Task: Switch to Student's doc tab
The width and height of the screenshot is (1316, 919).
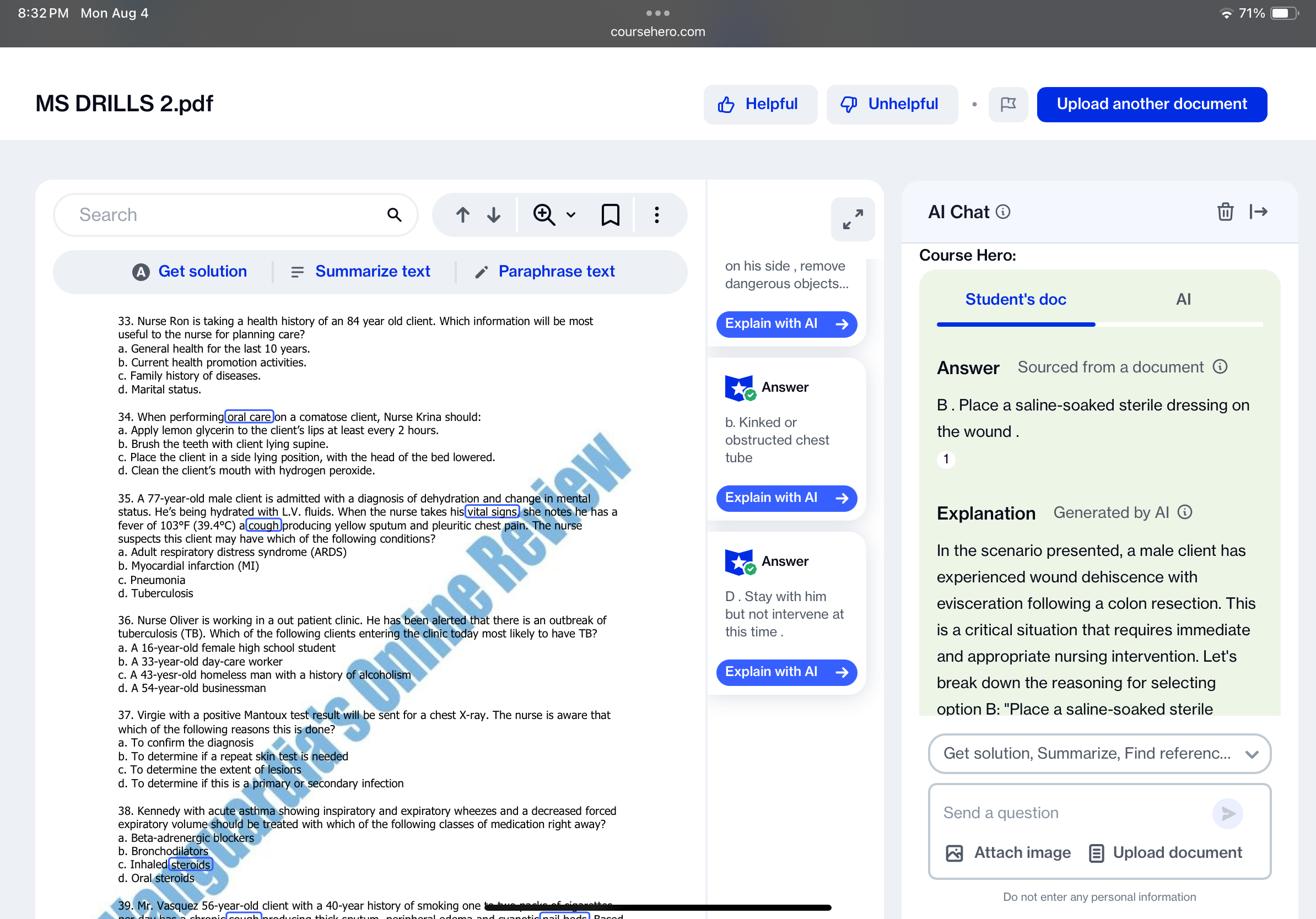Action: 1015,299
